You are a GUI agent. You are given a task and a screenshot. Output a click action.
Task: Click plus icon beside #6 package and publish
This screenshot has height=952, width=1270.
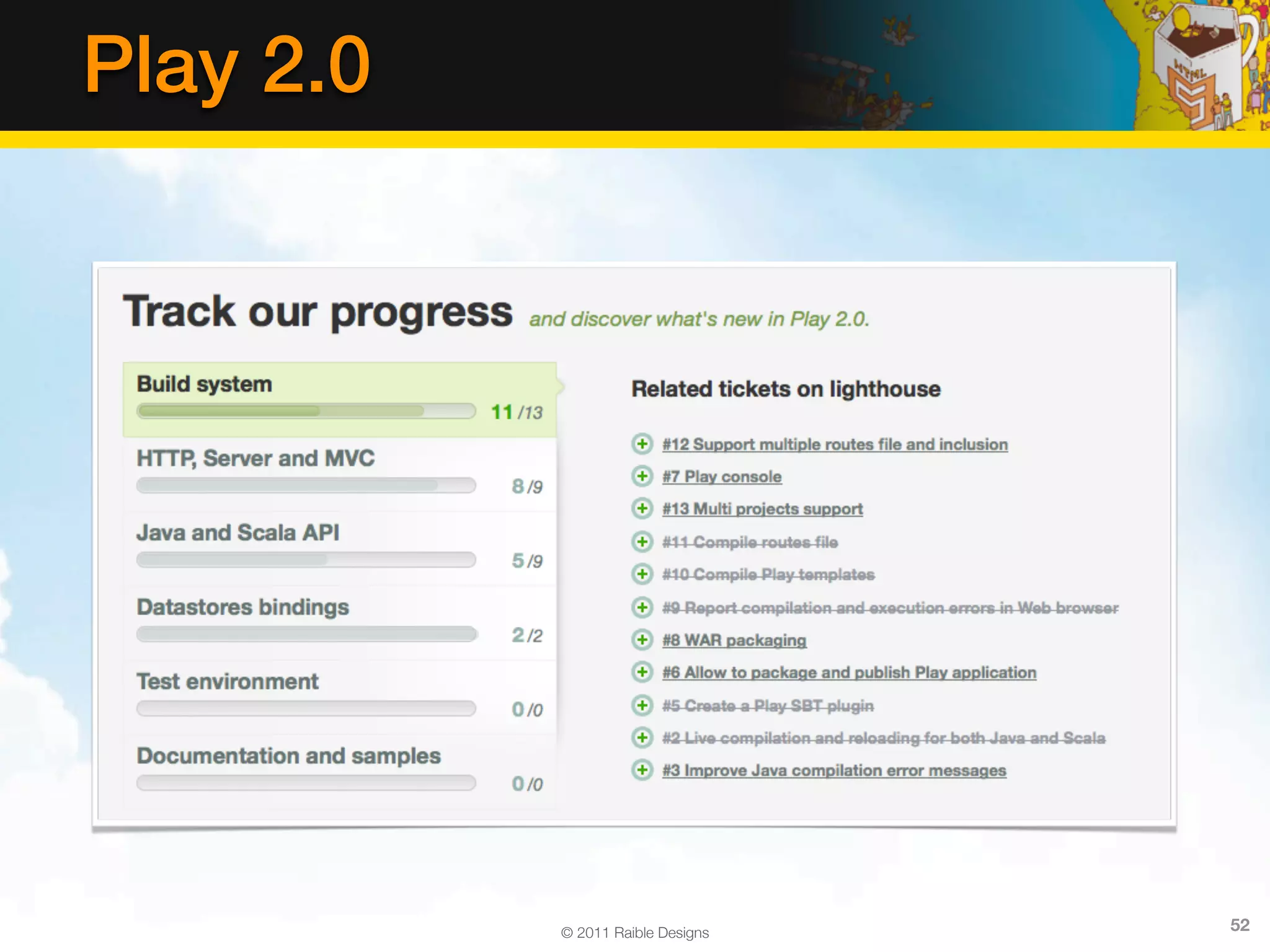642,672
